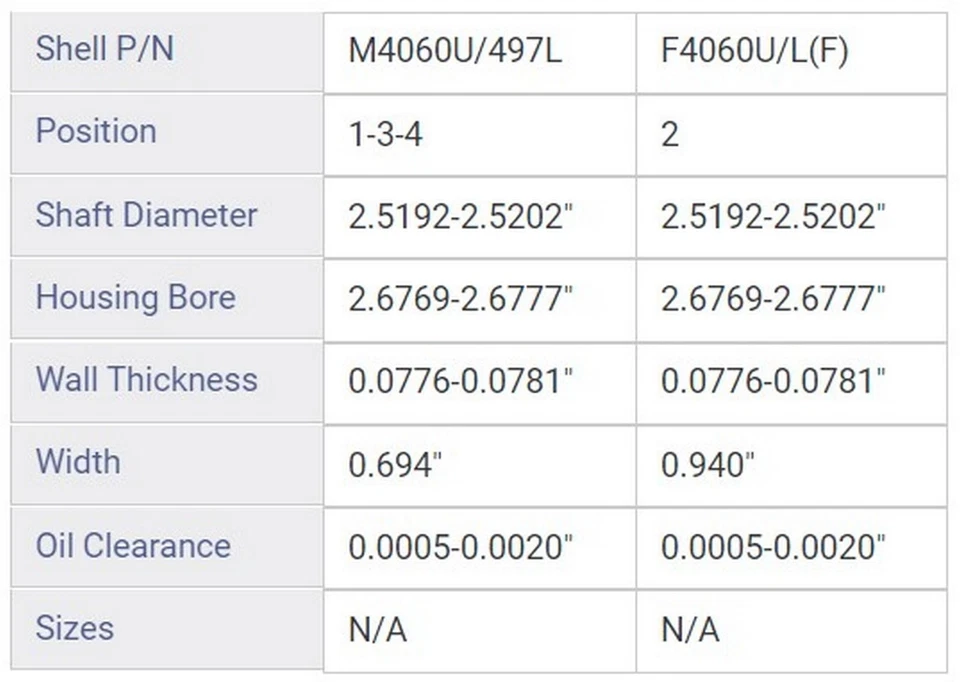
Task: Select the 0.694" width value
Action: [395, 465]
